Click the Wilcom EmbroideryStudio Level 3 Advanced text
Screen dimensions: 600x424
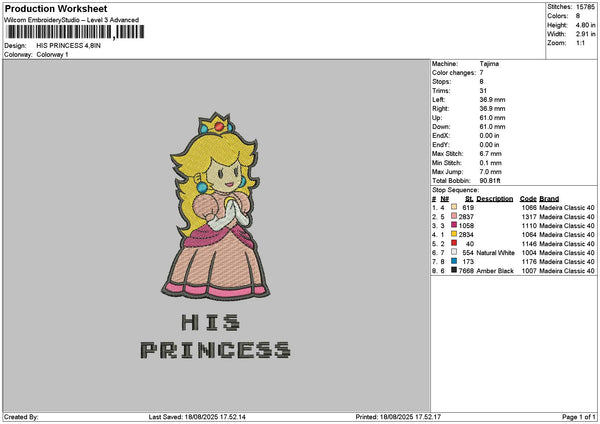pyautogui.click(x=72, y=20)
